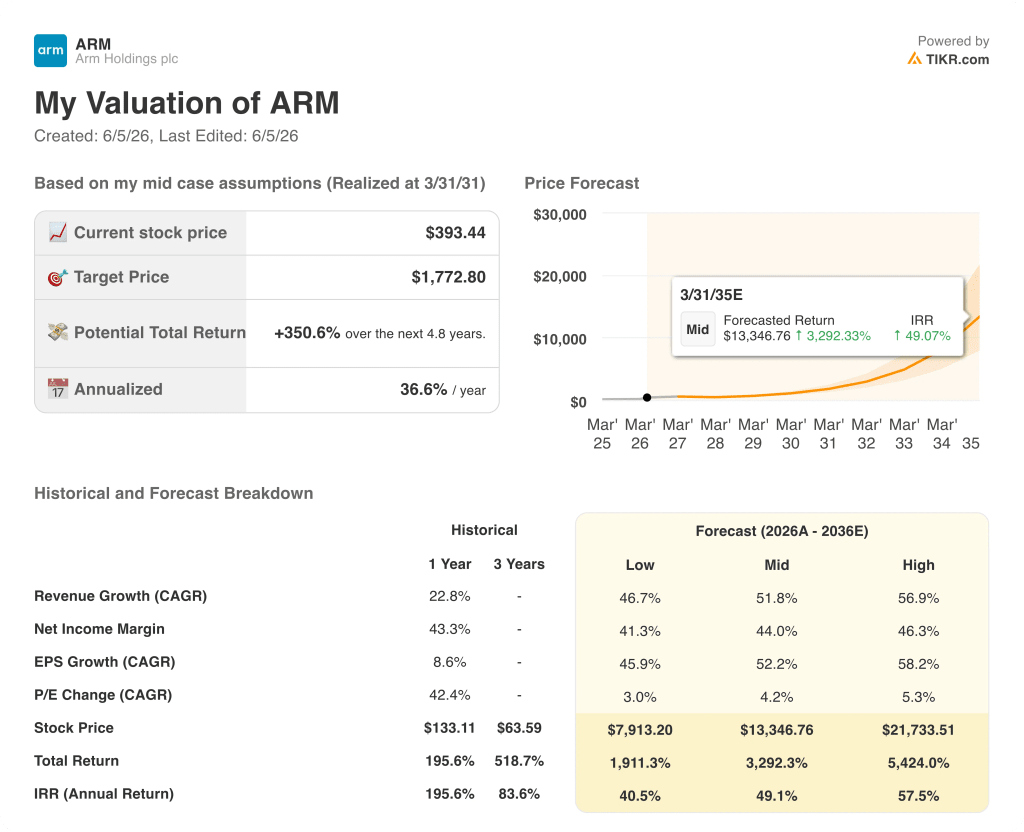Click the High forecast column header
Screen dimensions: 1024x832
pos(918,565)
